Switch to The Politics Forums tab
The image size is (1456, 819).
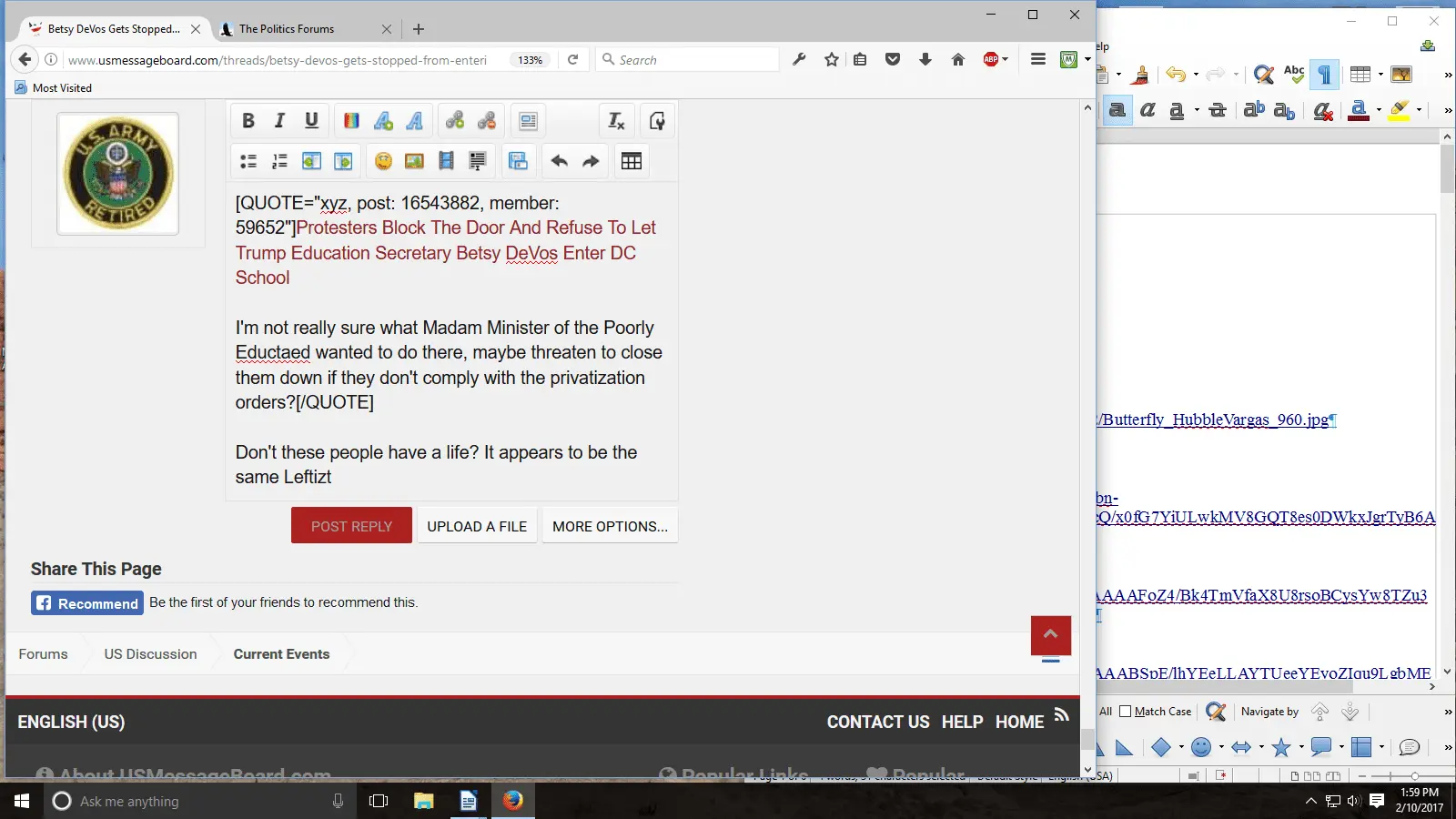287,29
